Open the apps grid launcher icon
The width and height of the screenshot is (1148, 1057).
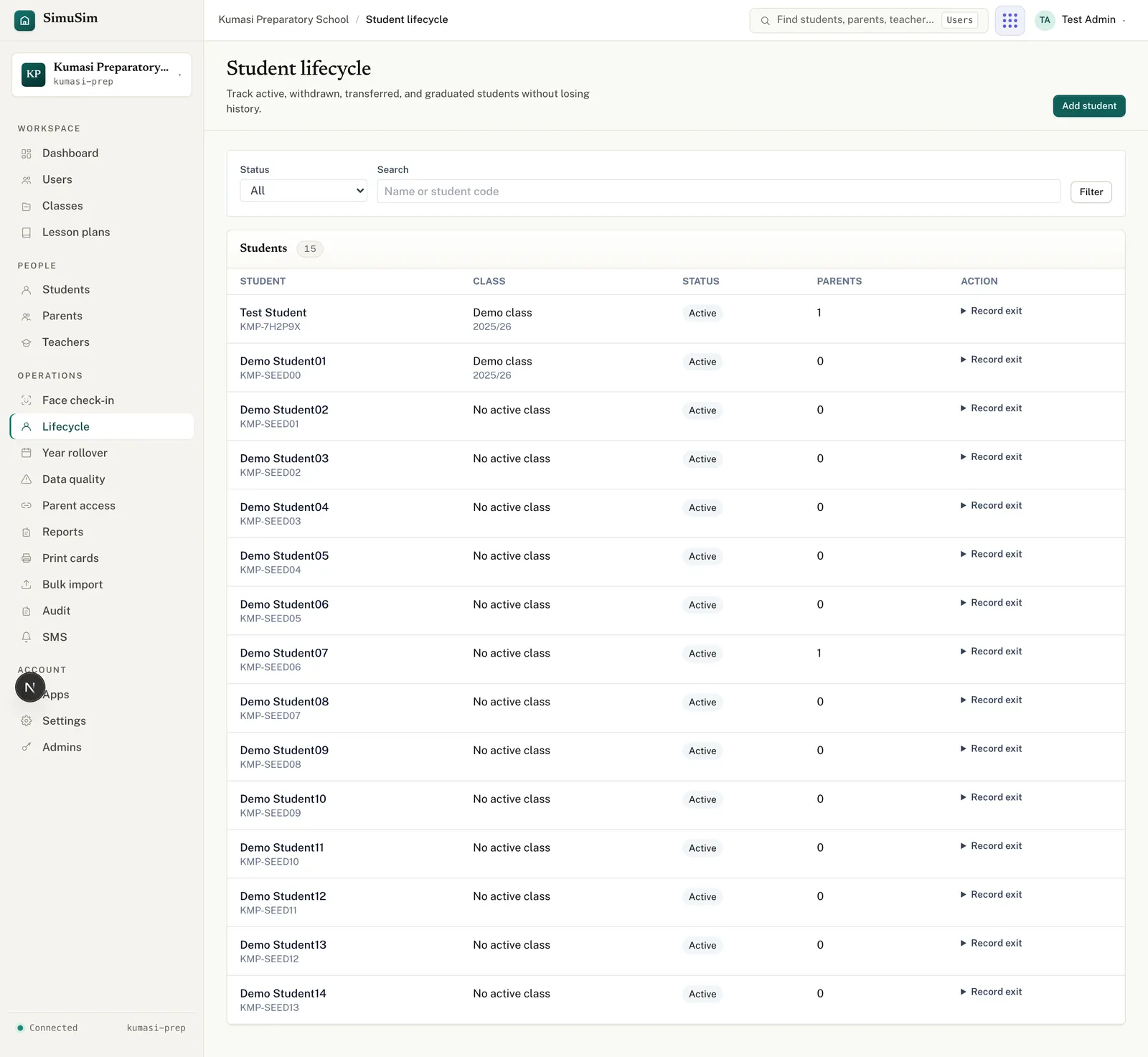1010,20
